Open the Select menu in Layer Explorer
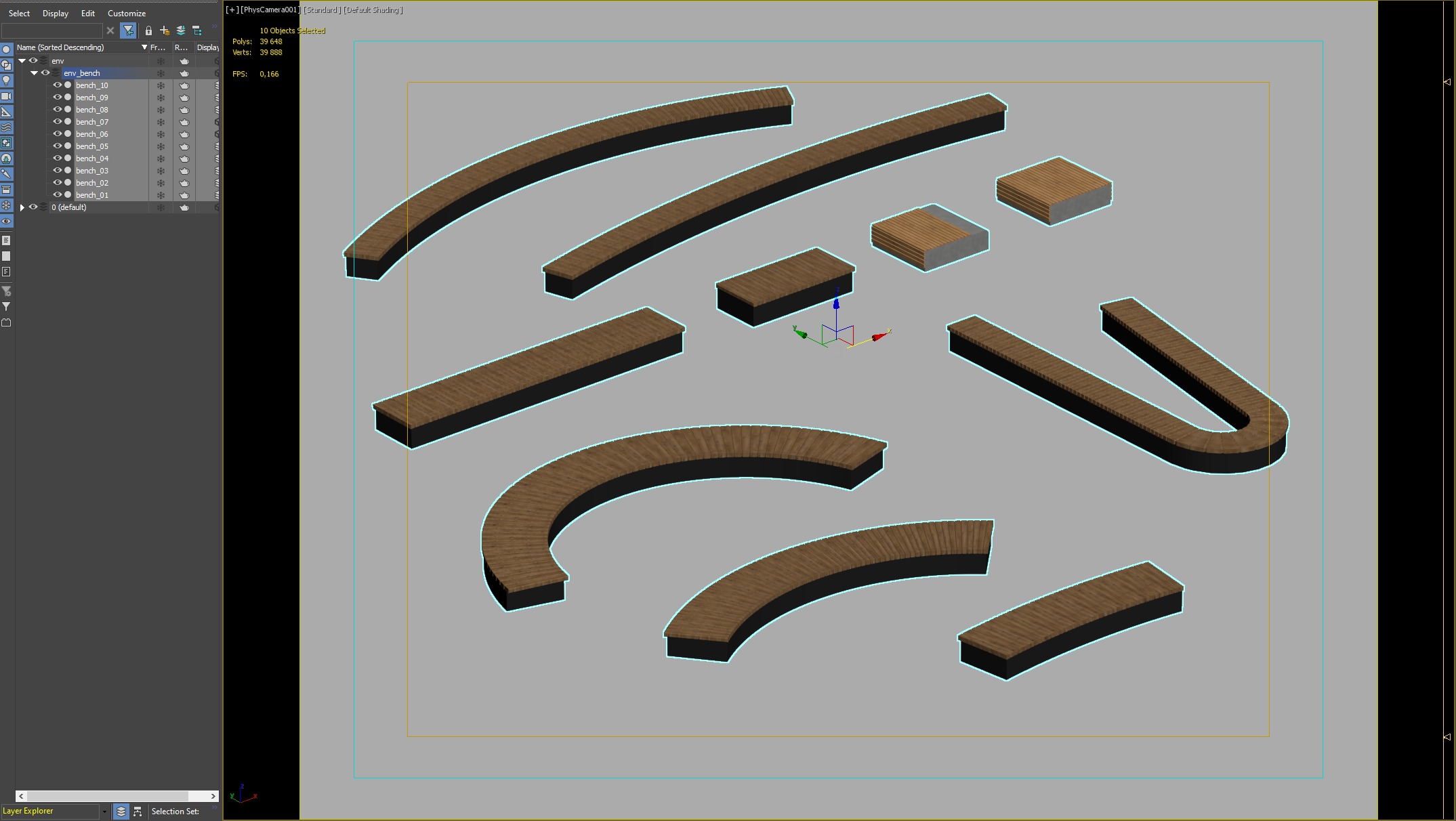Image resolution: width=1456 pixels, height=821 pixels. (19, 13)
